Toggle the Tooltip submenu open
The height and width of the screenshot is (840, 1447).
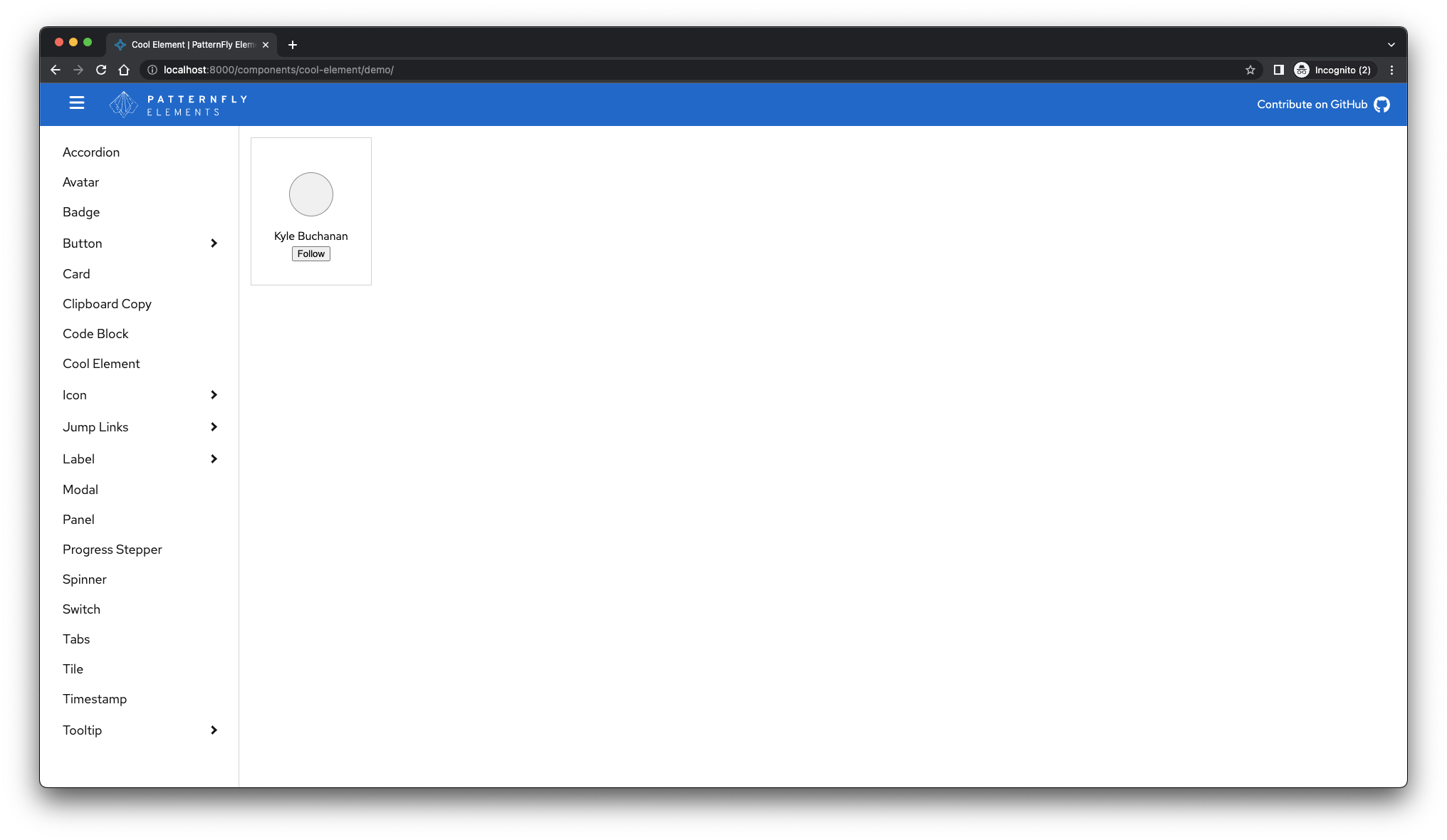tap(213, 730)
